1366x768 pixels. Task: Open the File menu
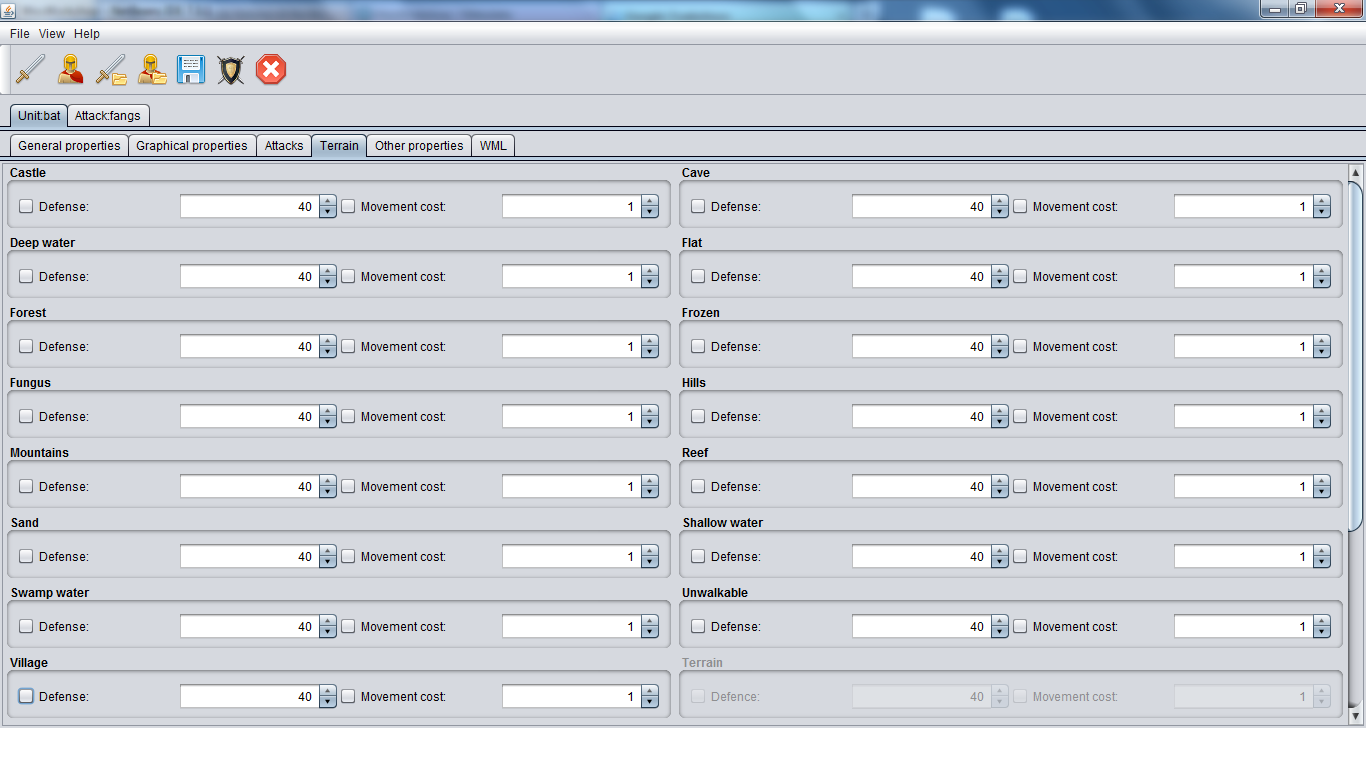click(x=20, y=34)
